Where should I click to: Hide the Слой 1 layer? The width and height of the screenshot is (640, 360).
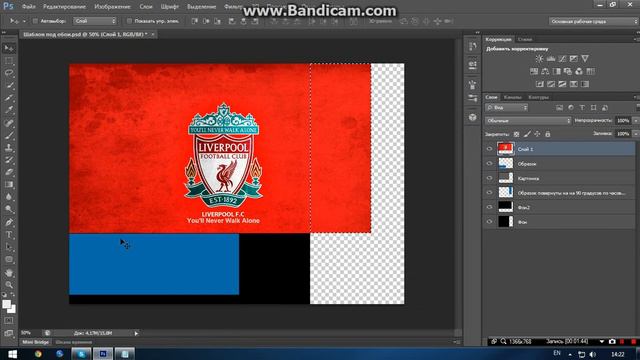point(489,149)
